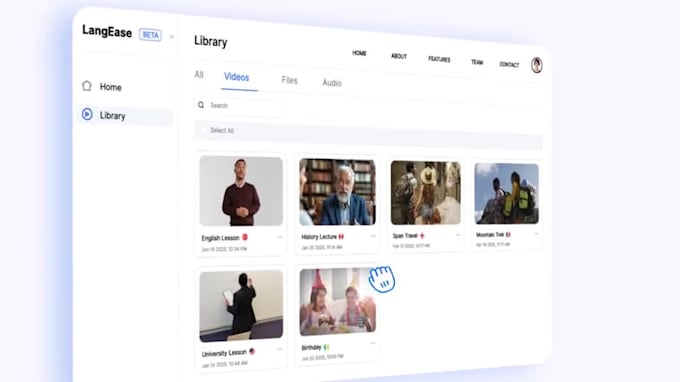Click the BETA badge
This screenshot has height=382, width=680.
point(150,35)
